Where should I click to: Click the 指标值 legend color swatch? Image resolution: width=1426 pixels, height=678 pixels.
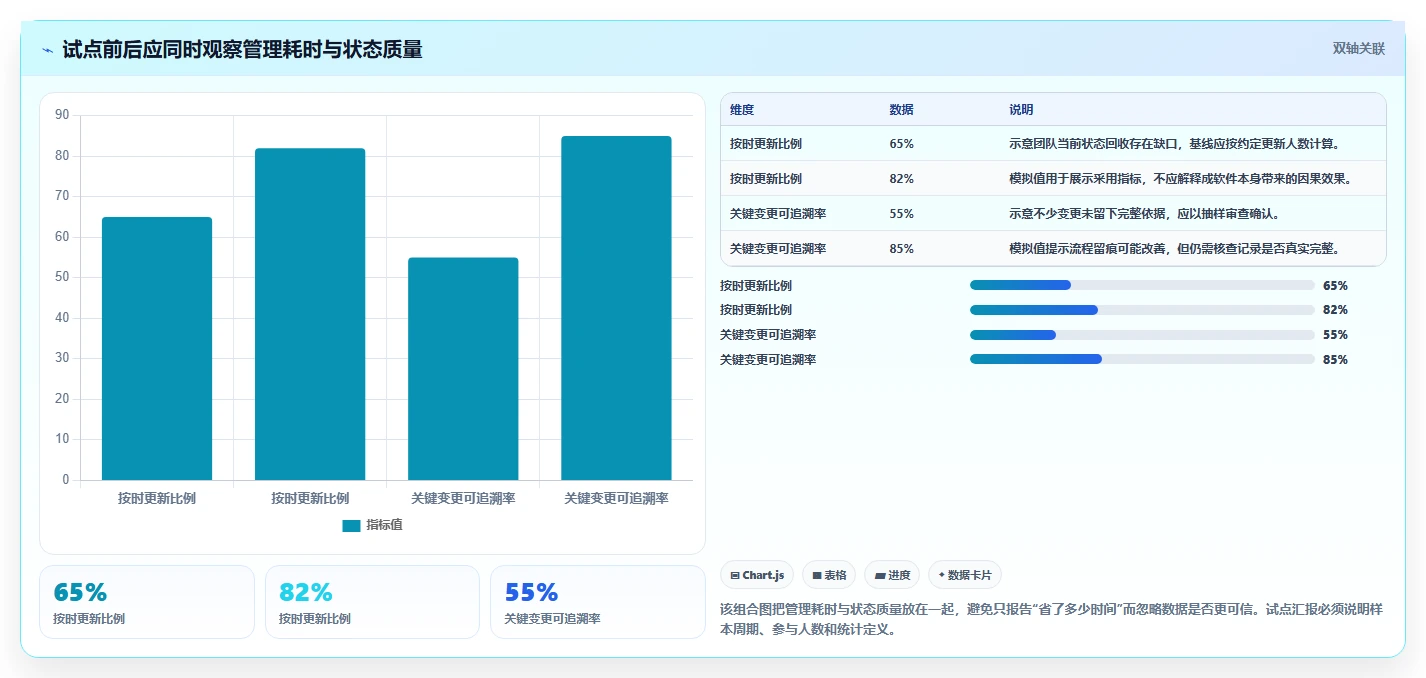coord(351,525)
